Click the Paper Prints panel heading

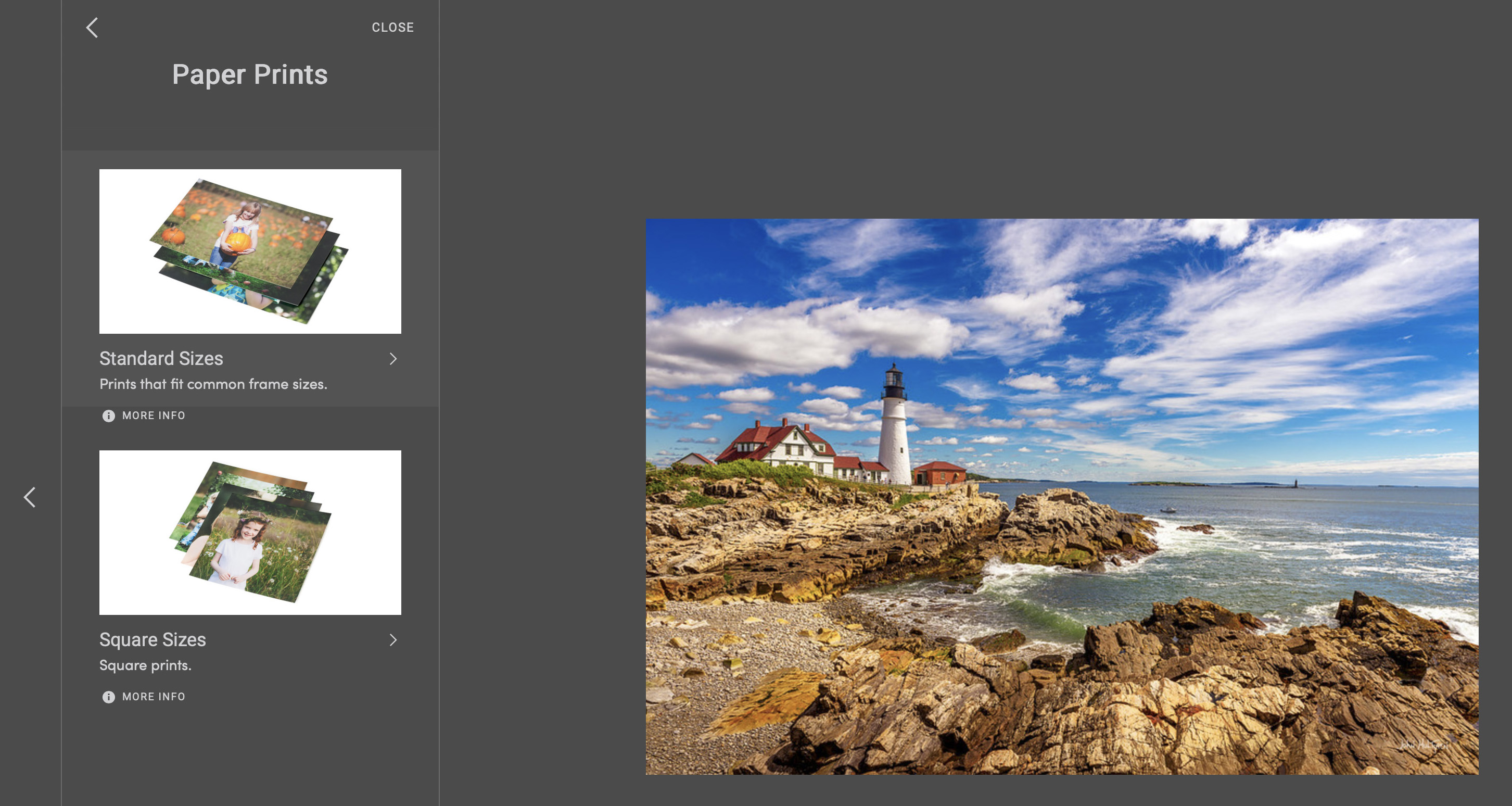pos(249,74)
